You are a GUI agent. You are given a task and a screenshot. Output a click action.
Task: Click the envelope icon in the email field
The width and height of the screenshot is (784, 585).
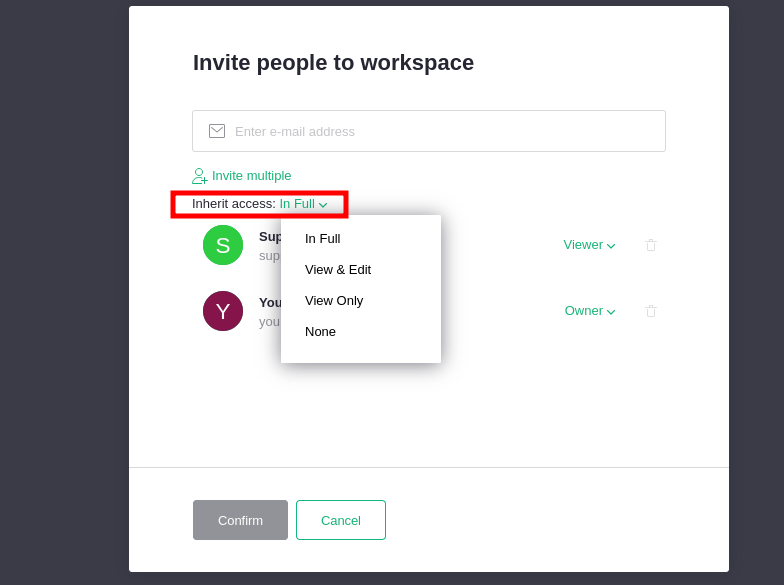[217, 131]
